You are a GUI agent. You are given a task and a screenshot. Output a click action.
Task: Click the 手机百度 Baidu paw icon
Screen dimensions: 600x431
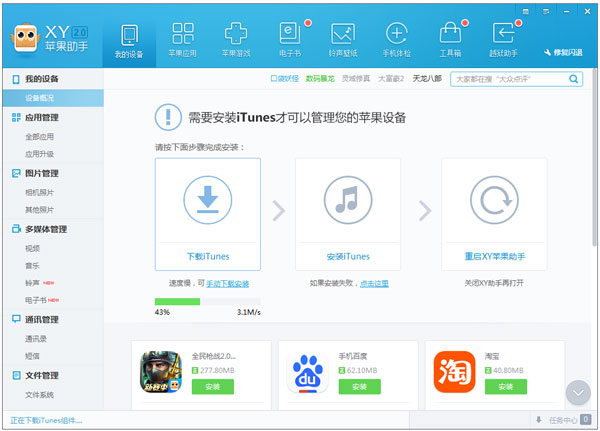[308, 372]
